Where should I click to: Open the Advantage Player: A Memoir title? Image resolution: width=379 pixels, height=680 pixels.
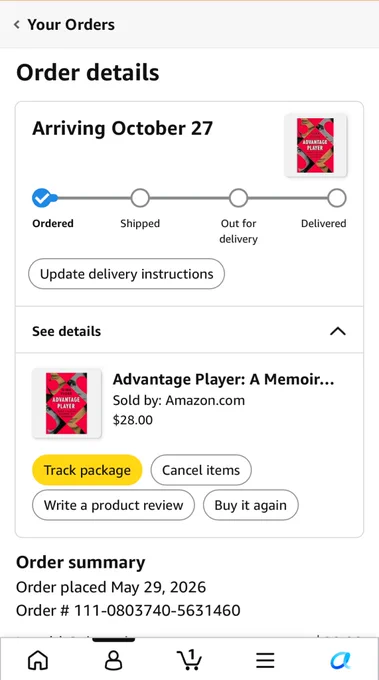tap(223, 379)
